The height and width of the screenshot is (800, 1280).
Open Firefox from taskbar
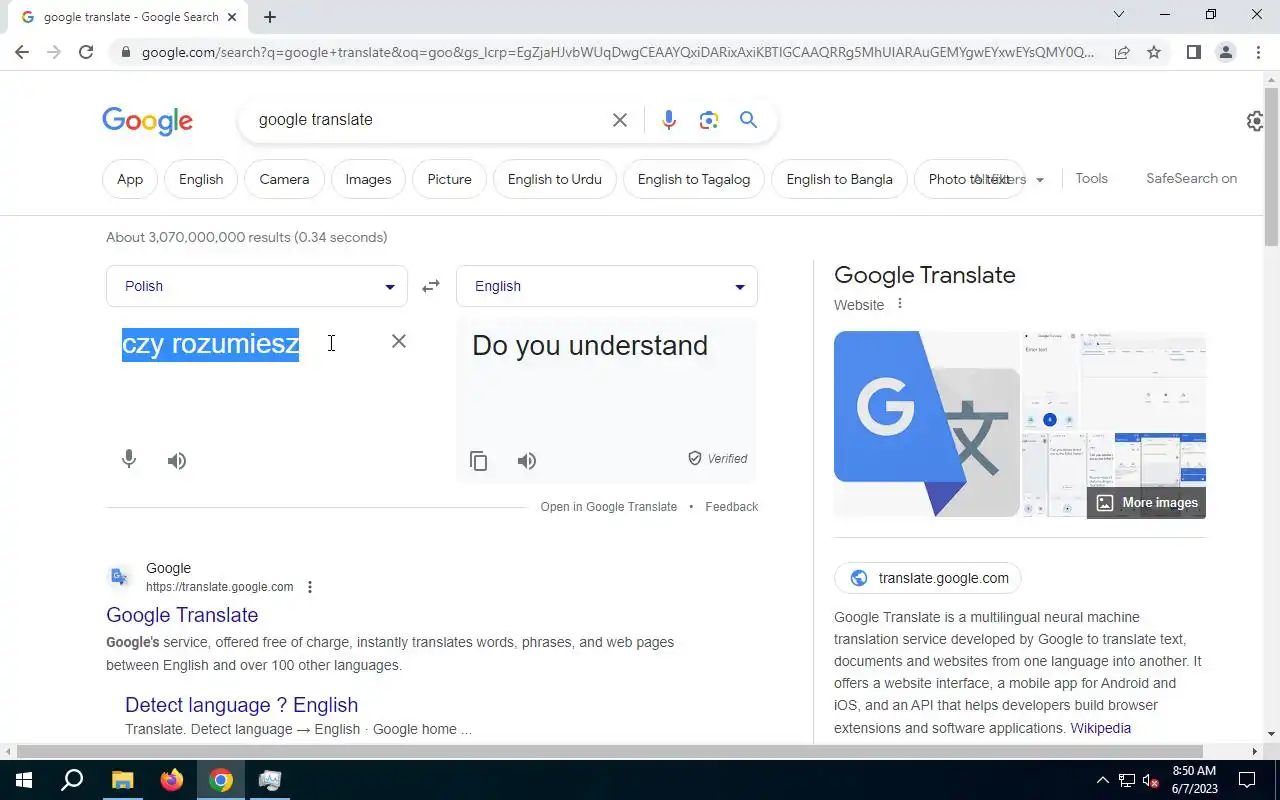pos(172,780)
